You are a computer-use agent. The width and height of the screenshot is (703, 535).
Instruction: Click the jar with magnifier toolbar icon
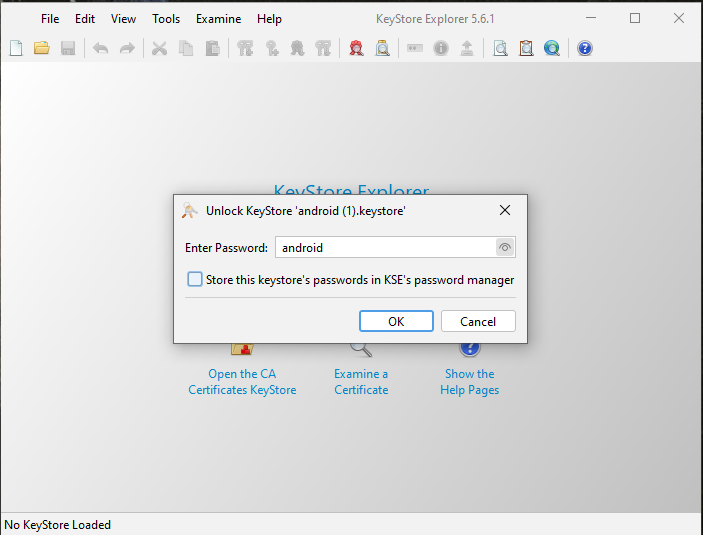pos(382,48)
